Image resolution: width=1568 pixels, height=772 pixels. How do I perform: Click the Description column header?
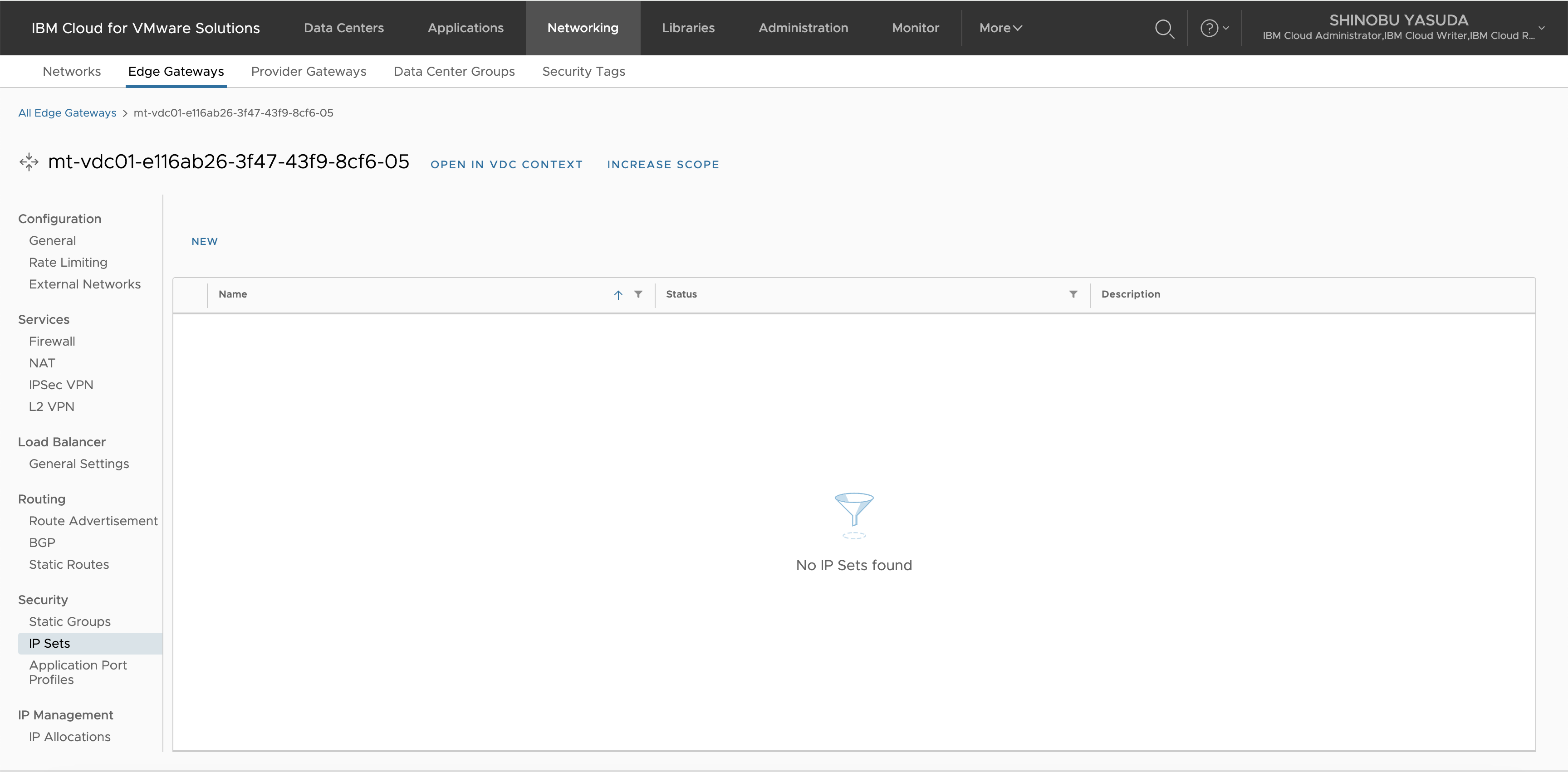click(1130, 294)
